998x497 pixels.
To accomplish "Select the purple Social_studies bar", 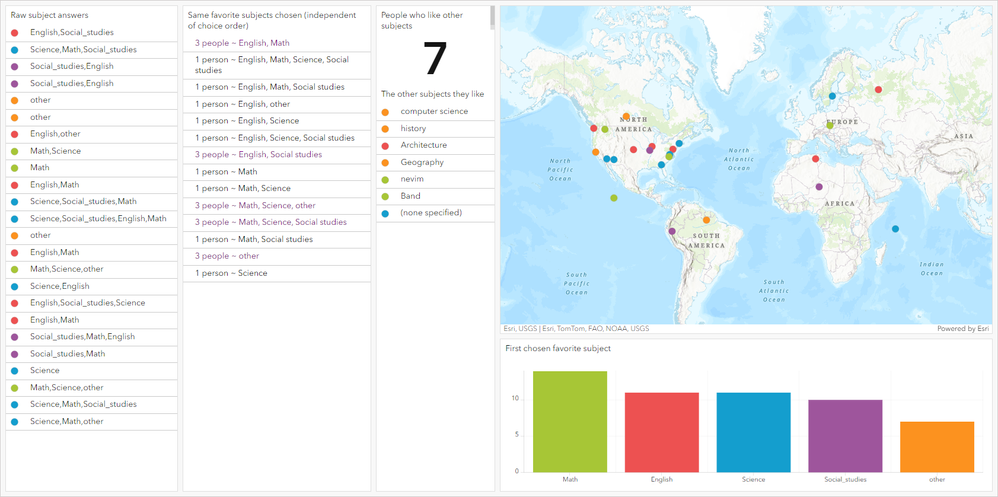I will click(845, 436).
